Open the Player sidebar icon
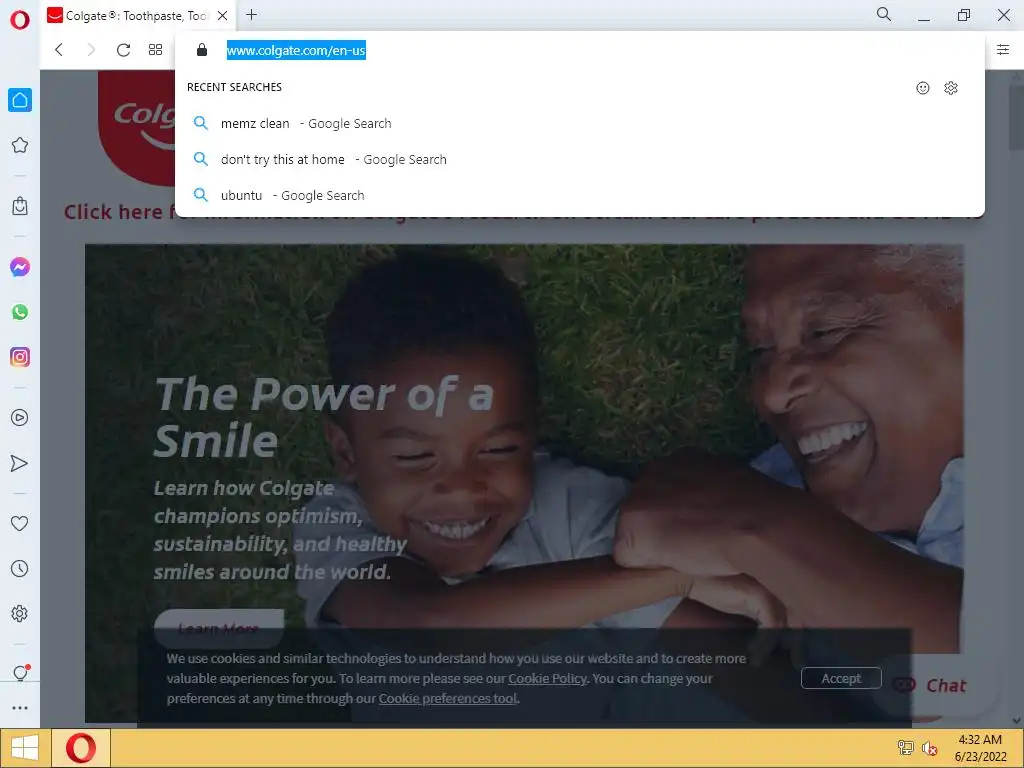 click(x=20, y=418)
